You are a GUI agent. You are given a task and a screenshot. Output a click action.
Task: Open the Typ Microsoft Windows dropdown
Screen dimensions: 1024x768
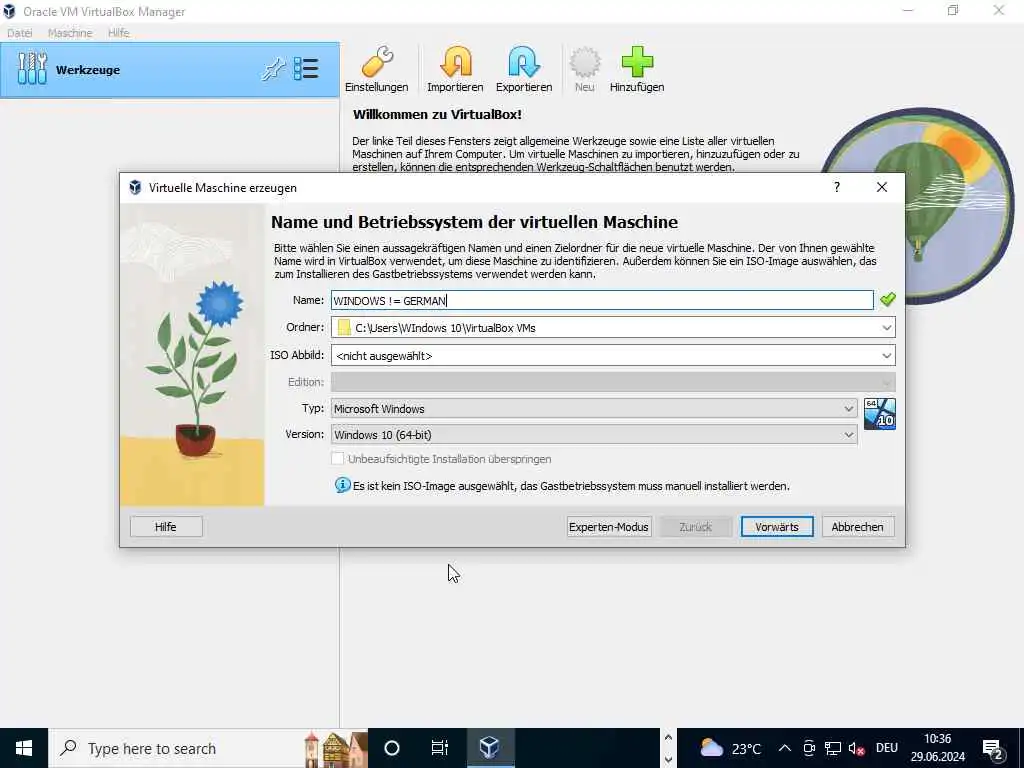tap(594, 409)
